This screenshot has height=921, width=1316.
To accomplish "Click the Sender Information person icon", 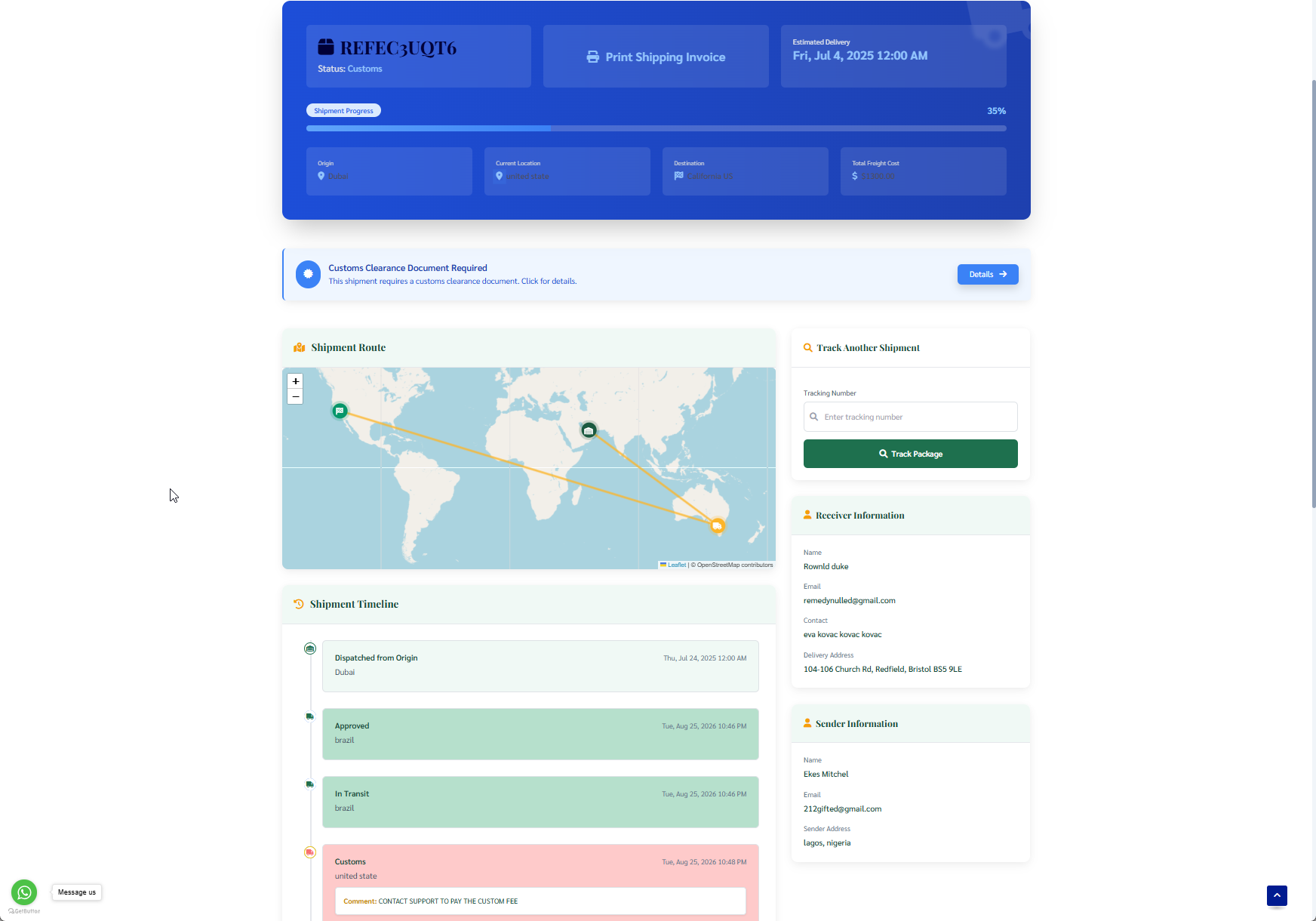I will pyautogui.click(x=807, y=723).
